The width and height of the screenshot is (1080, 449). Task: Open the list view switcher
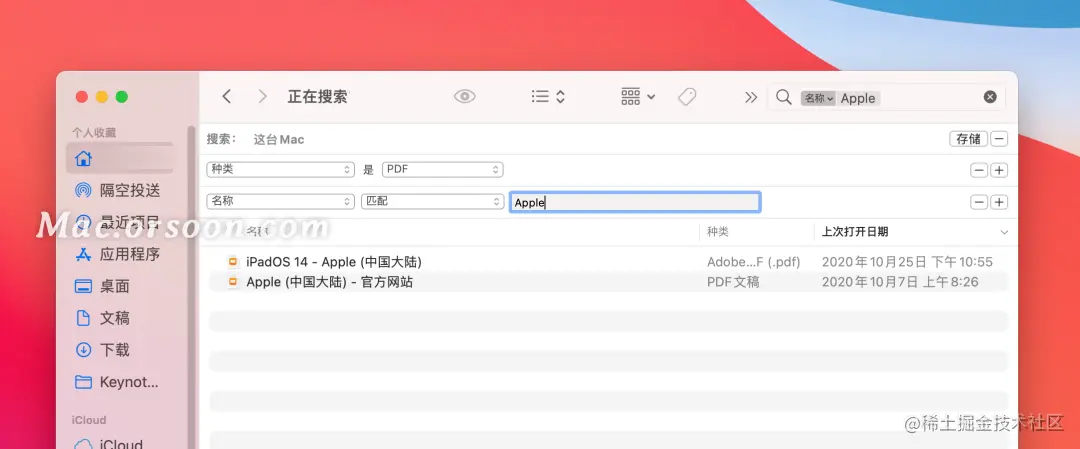pos(548,97)
